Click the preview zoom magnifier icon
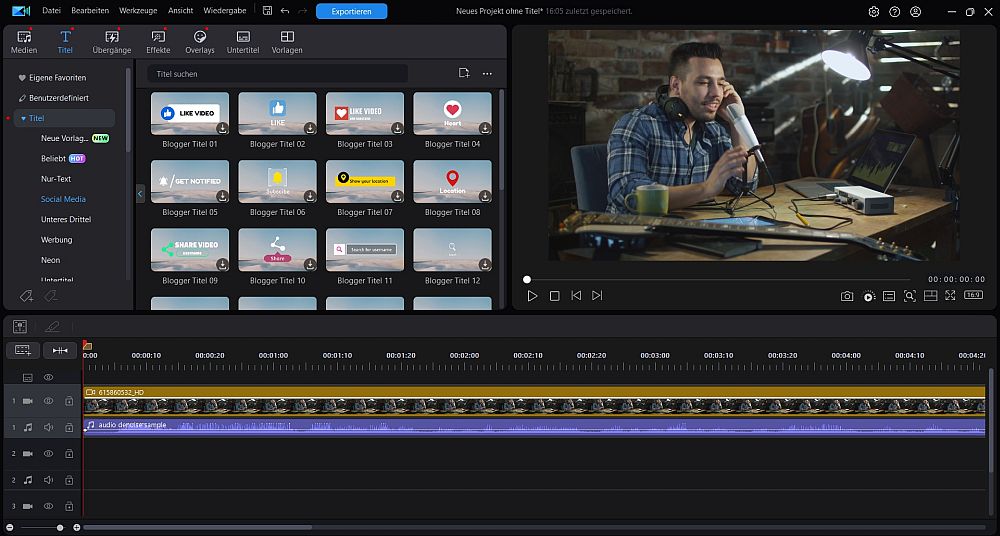This screenshot has width=1000, height=536. (x=909, y=296)
